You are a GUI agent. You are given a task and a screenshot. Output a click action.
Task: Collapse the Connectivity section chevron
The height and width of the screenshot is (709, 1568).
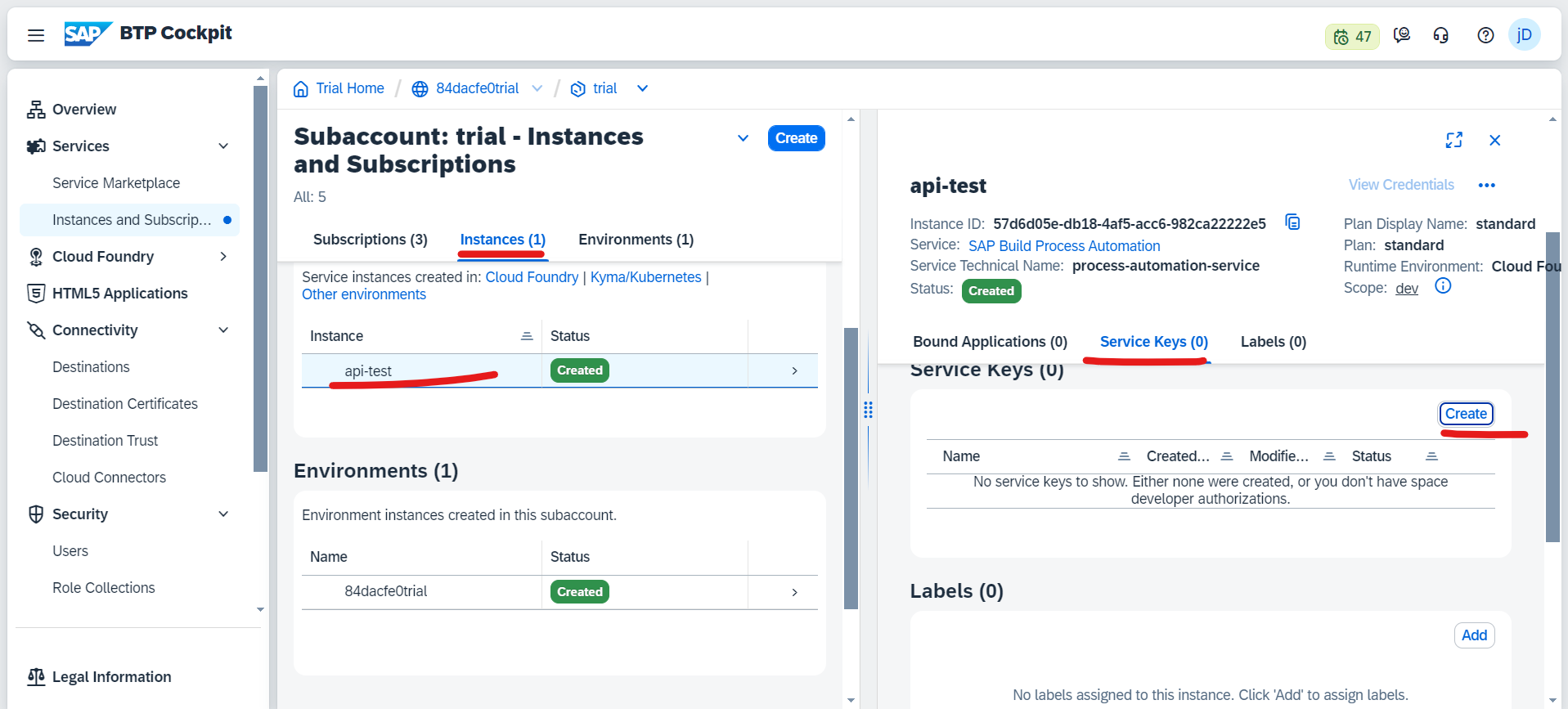click(x=223, y=330)
